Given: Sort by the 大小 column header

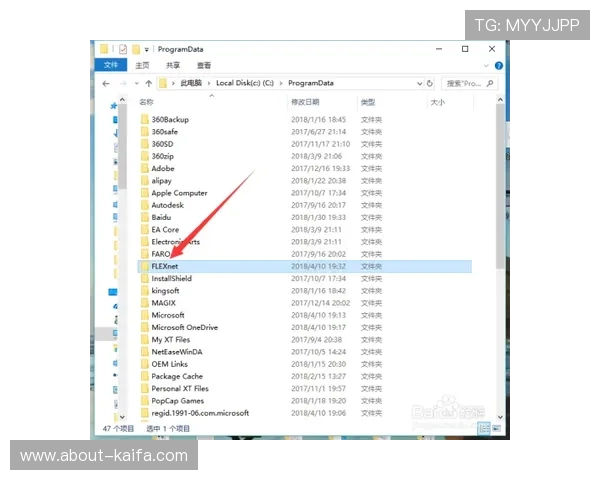Looking at the screenshot, I should pos(438,102).
